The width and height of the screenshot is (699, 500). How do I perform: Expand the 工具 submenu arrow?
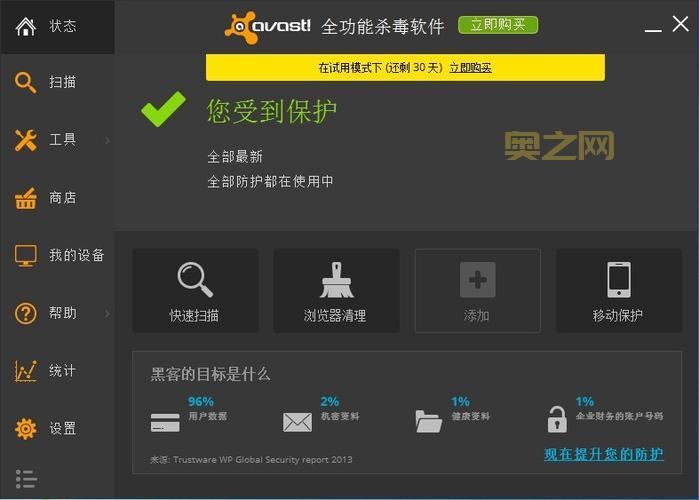107,141
